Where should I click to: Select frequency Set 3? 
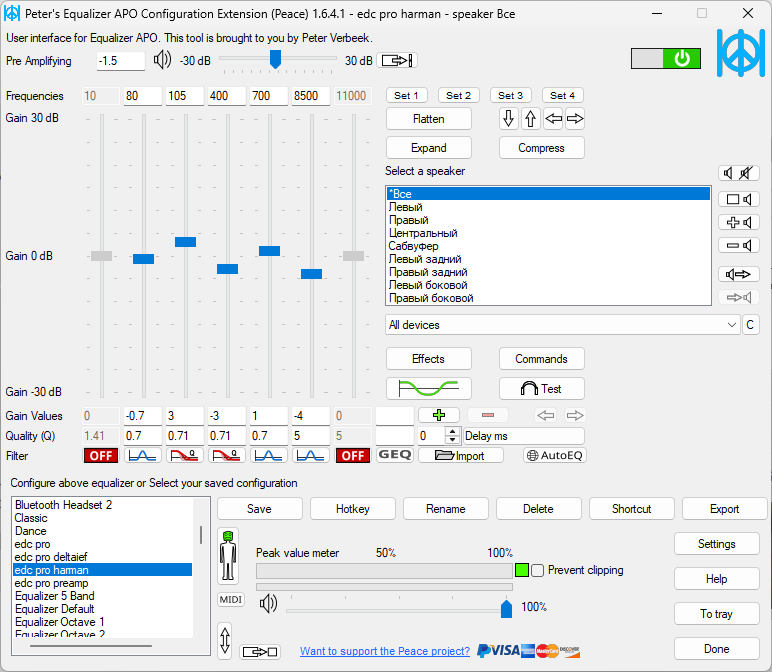click(x=511, y=96)
